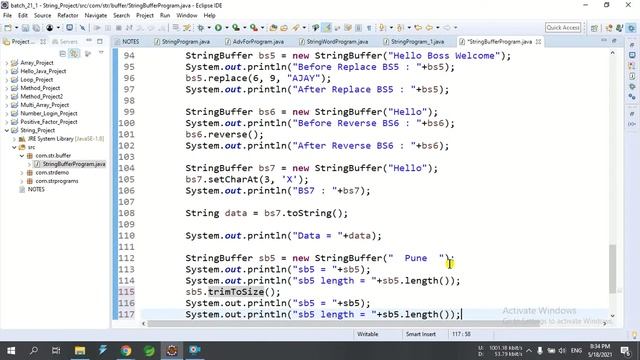Click the Last Edit Location icon
Image resolution: width=640 pixels, height=360 pixels.
coord(418,28)
